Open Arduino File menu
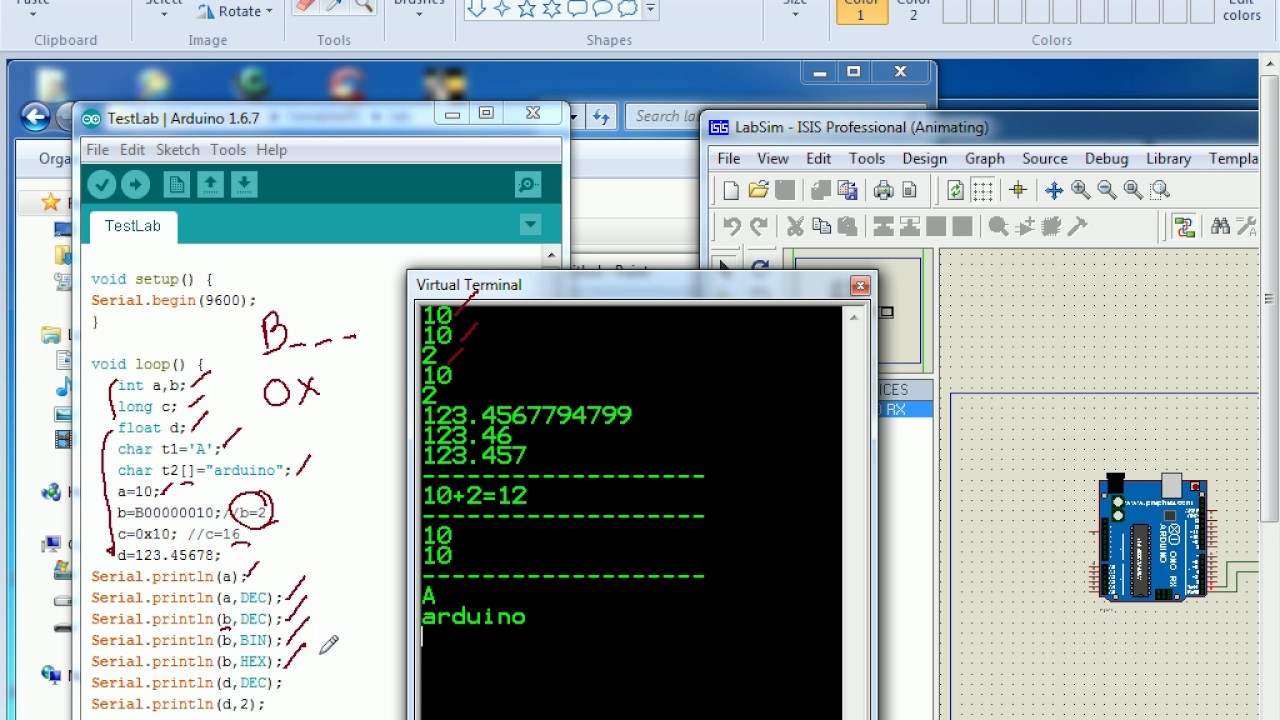The width and height of the screenshot is (1280, 720). [x=97, y=150]
